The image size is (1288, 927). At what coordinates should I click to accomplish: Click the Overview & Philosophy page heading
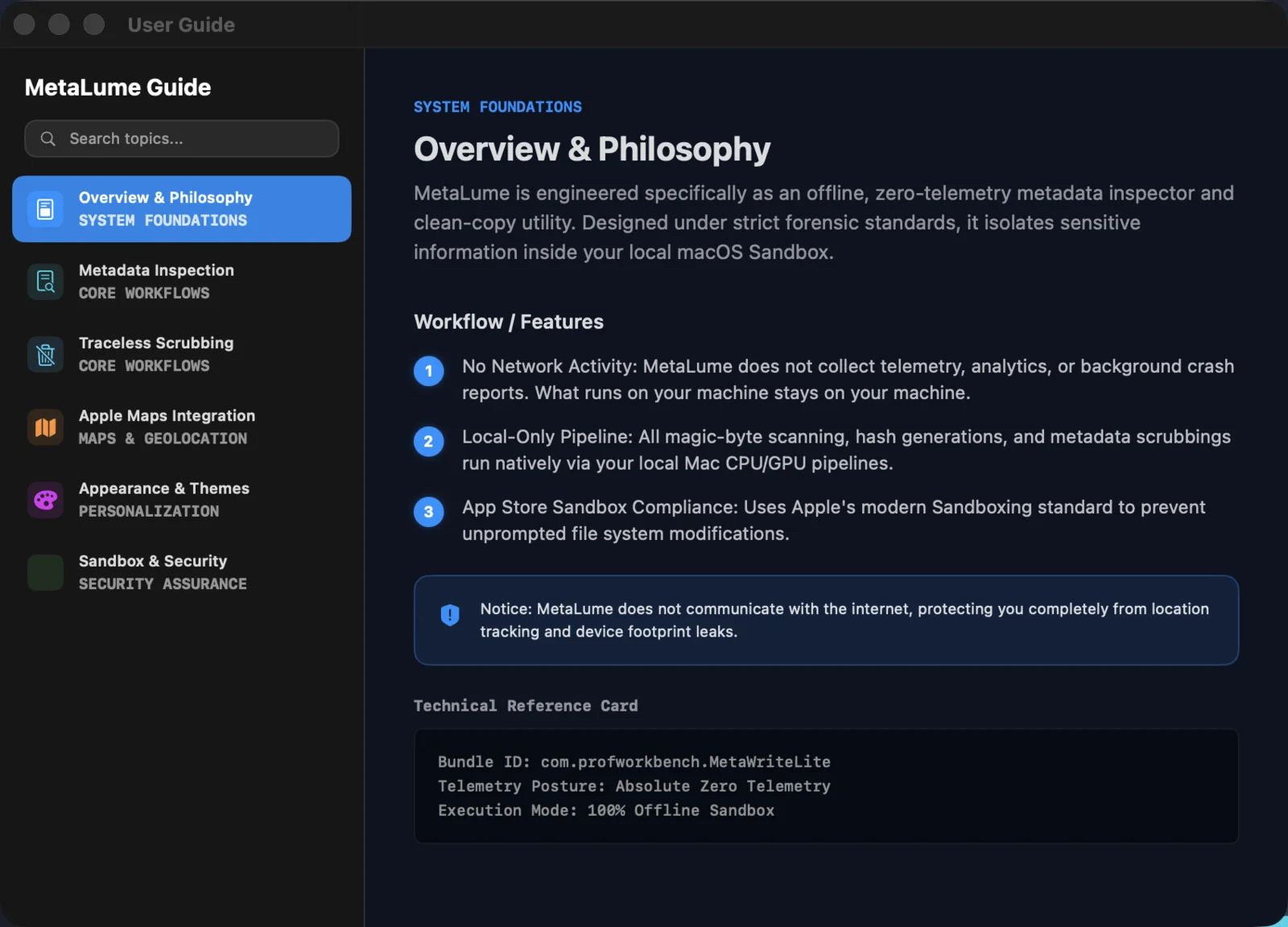pos(592,149)
